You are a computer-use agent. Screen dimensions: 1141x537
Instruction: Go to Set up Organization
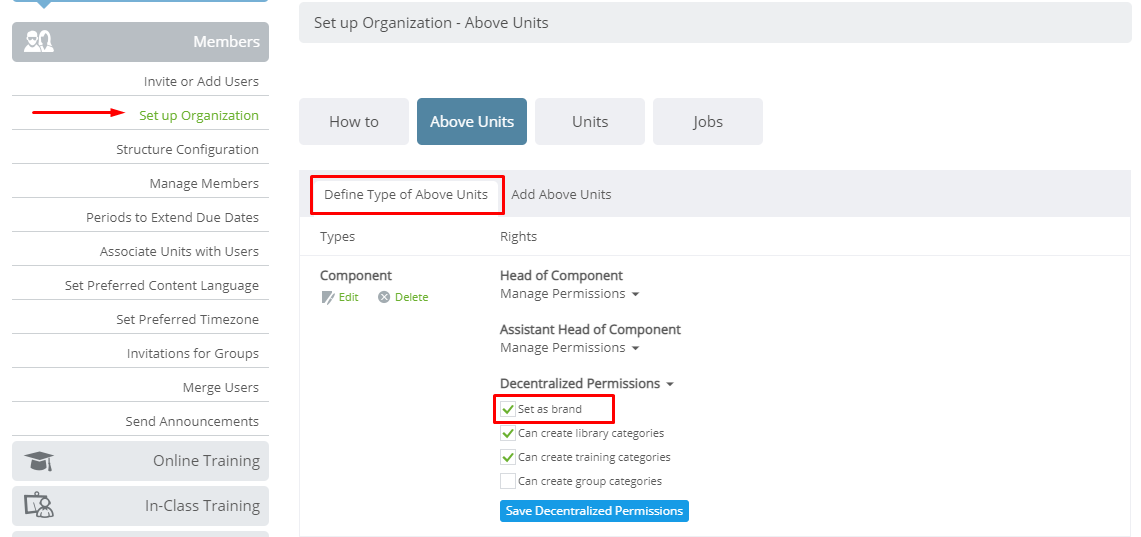199,115
